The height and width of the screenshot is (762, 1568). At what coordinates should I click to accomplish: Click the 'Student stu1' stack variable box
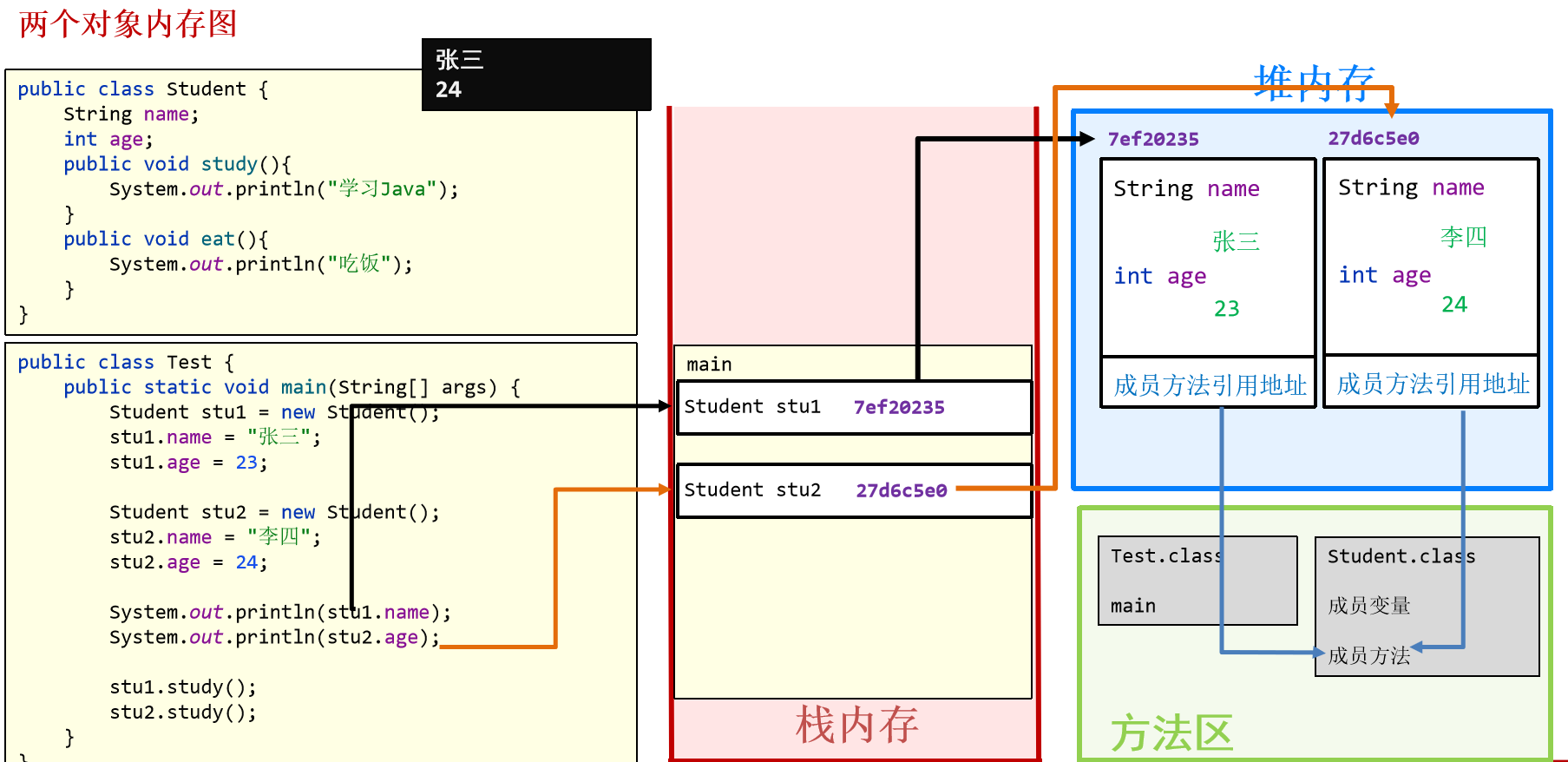[855, 407]
